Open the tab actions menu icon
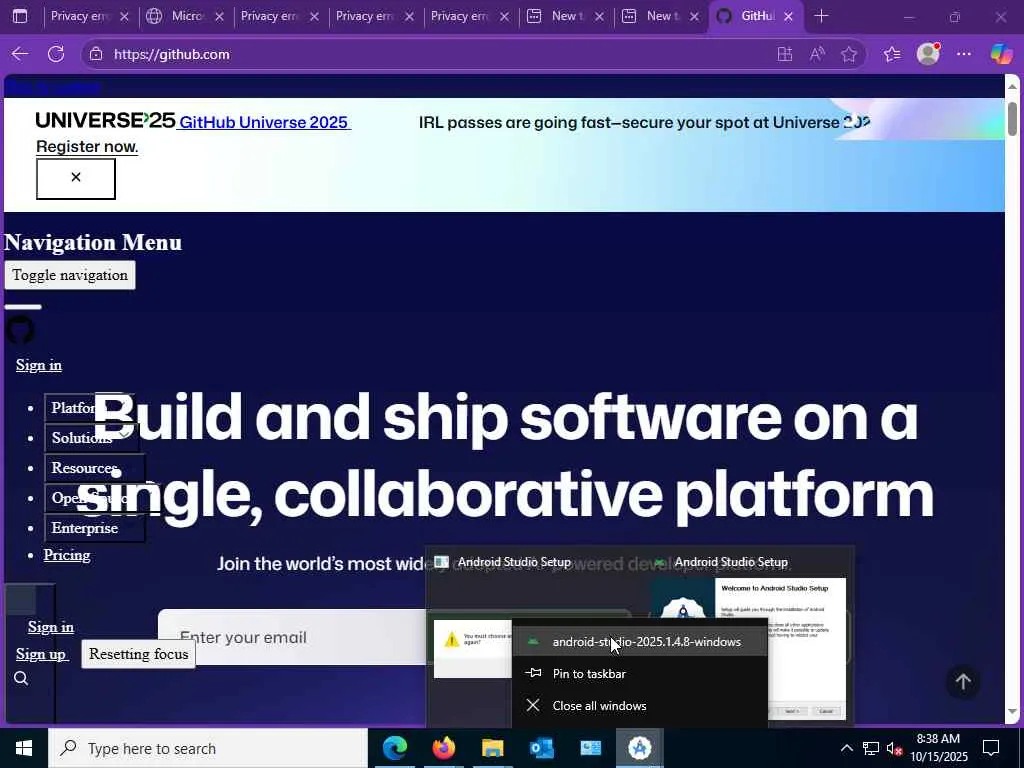Screen dimensions: 1024x768 pos(20,16)
